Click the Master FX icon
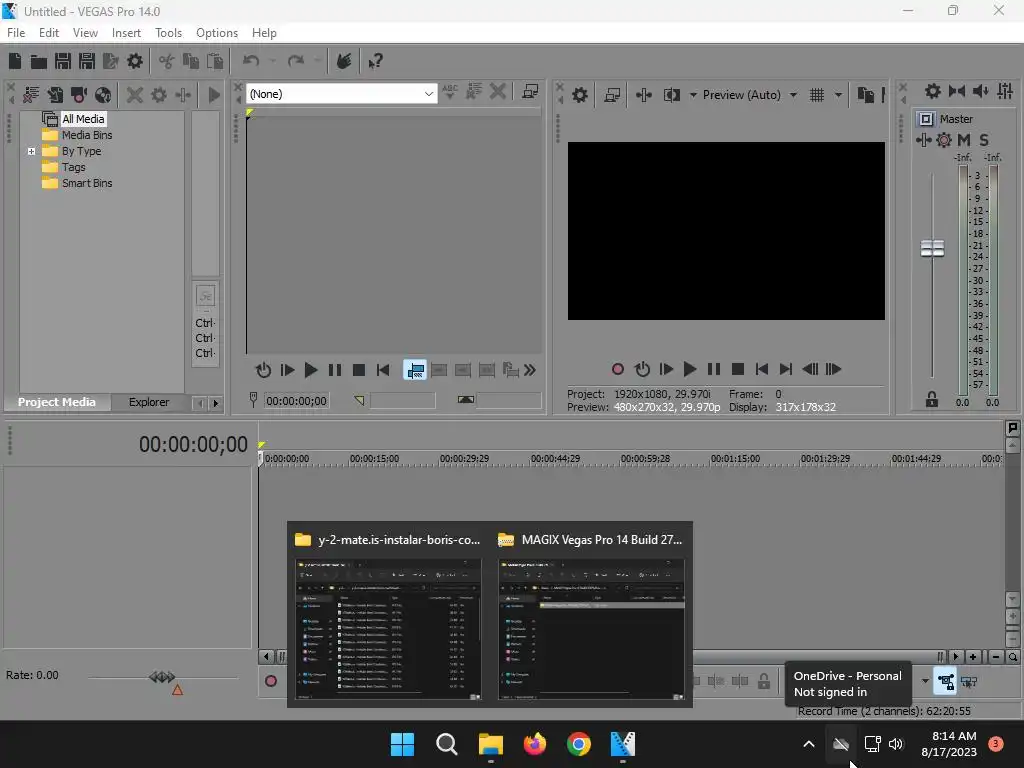Screen dimensions: 1024x768 (x=923, y=140)
